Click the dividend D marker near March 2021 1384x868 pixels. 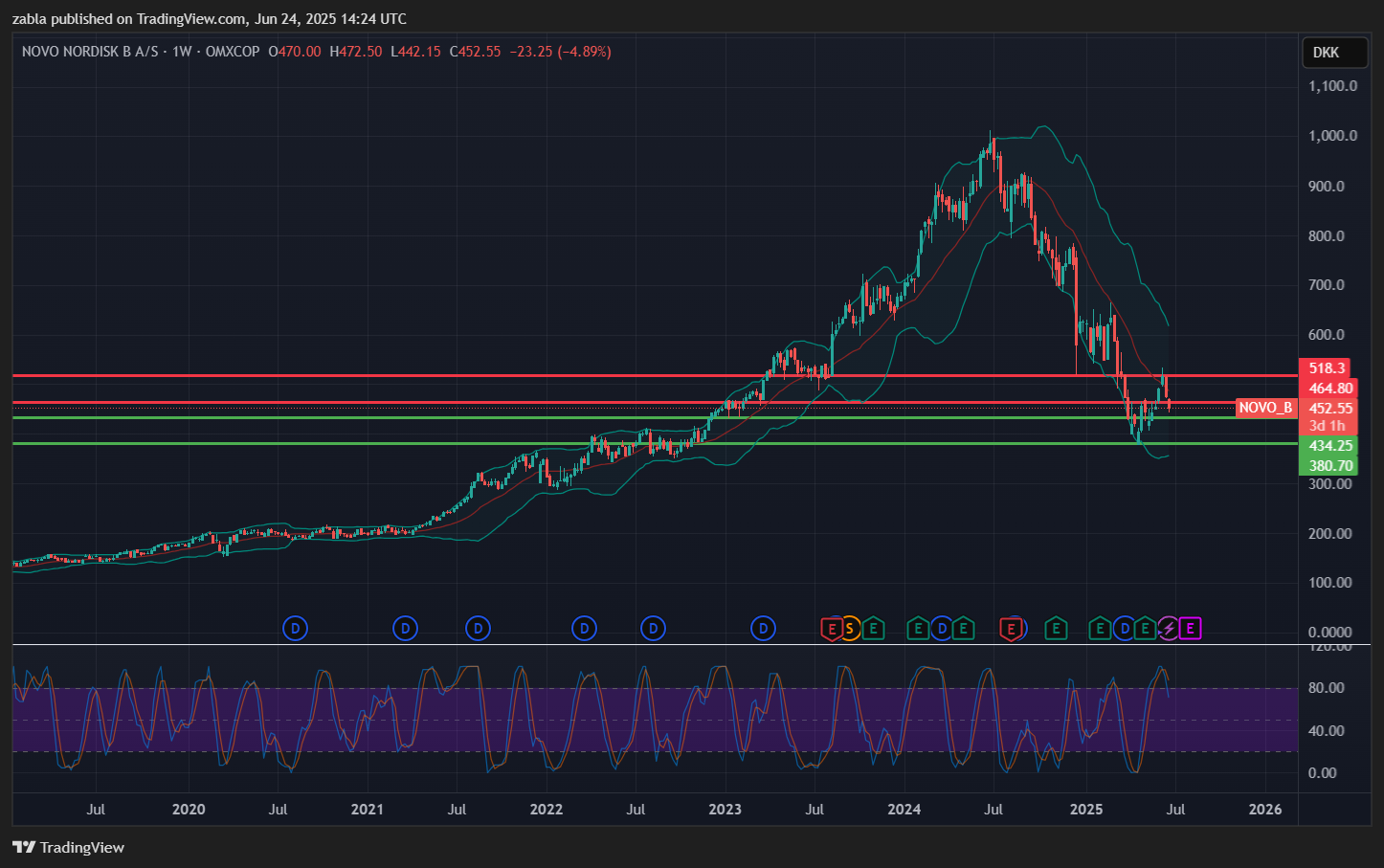[x=406, y=629]
